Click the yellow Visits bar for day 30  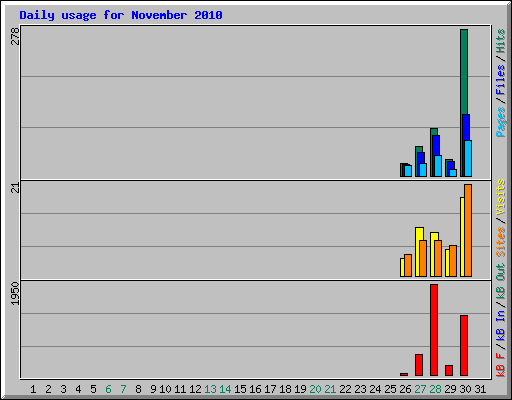tap(462, 237)
